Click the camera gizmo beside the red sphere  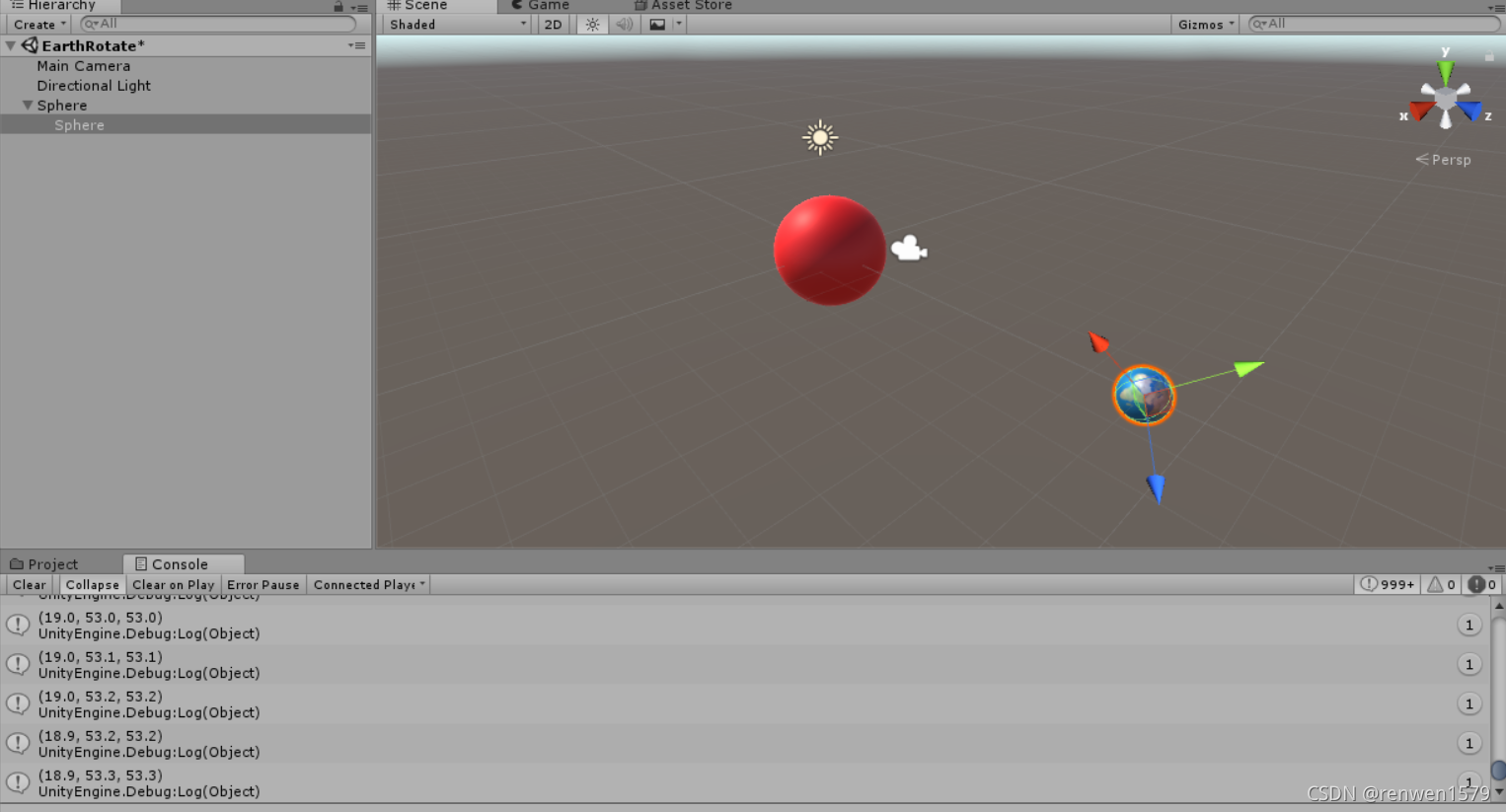(x=909, y=249)
